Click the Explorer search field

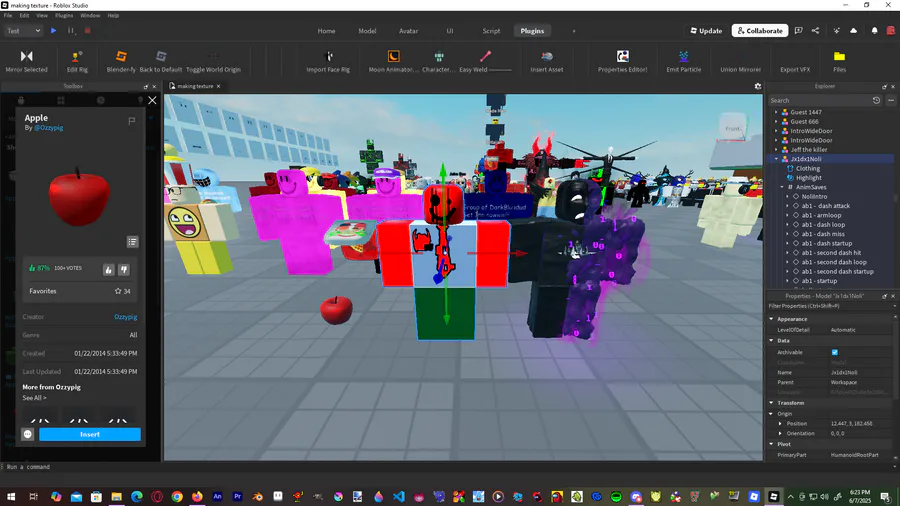click(x=818, y=100)
